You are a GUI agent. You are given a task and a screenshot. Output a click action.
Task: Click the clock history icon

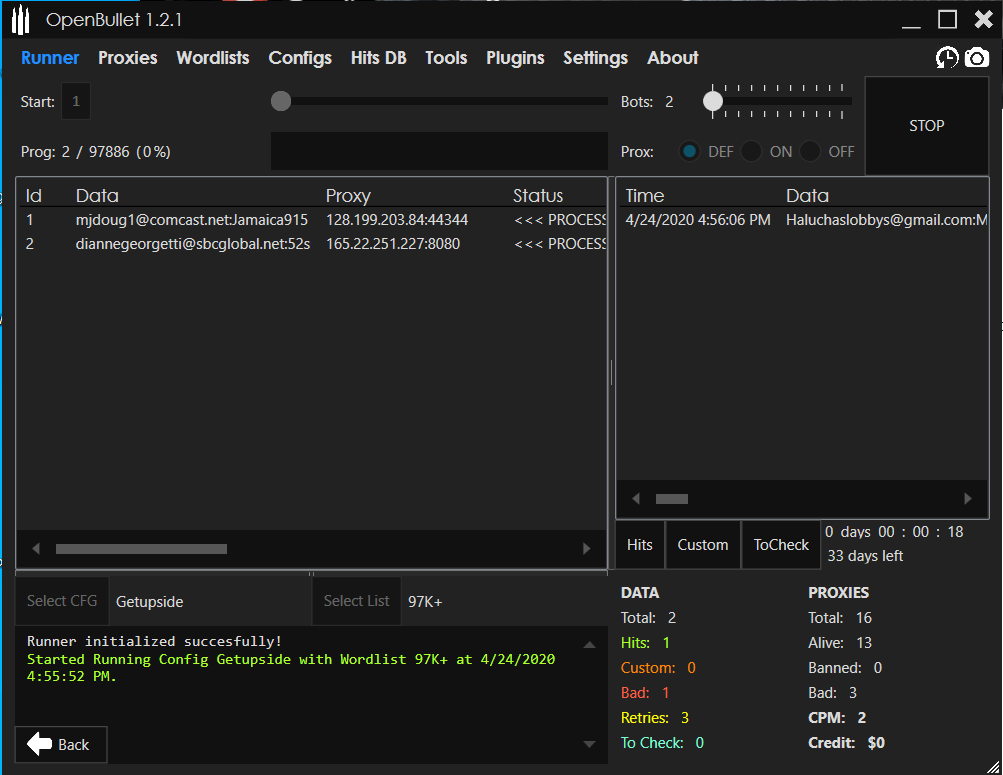pyautogui.click(x=946, y=58)
